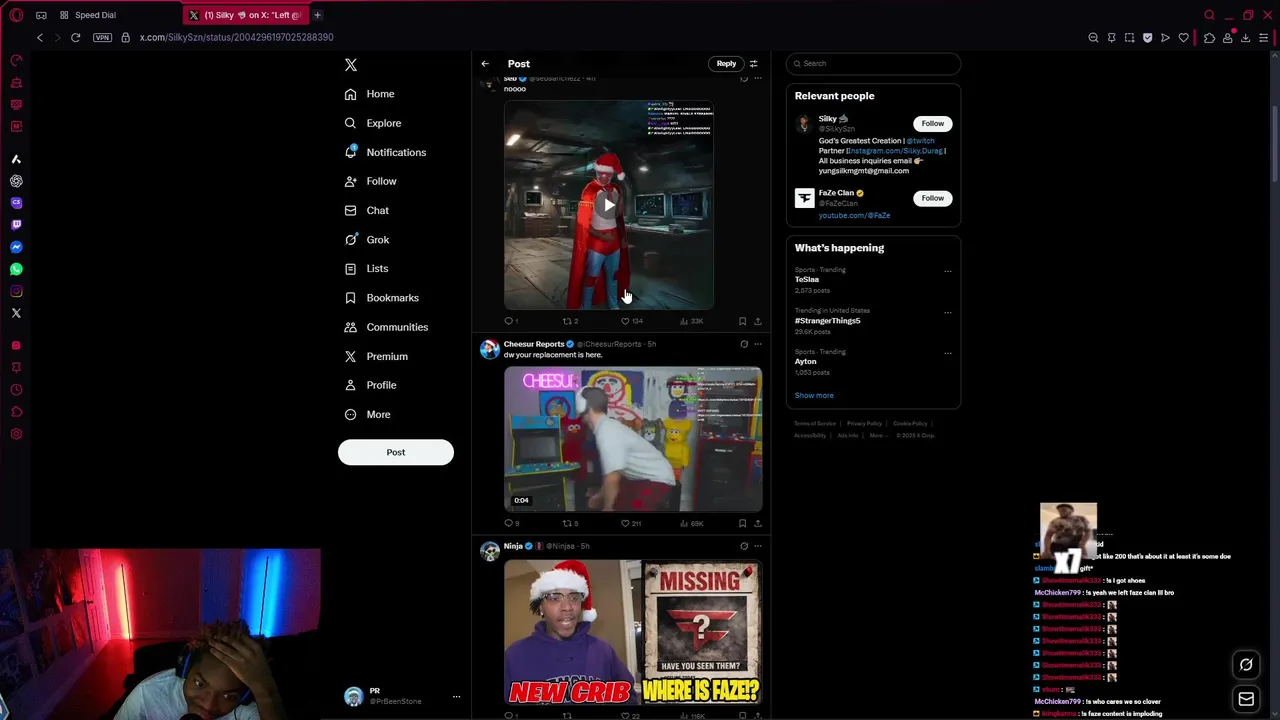
Task: Open more options for #StrangerThings5 trend
Action: tap(948, 312)
